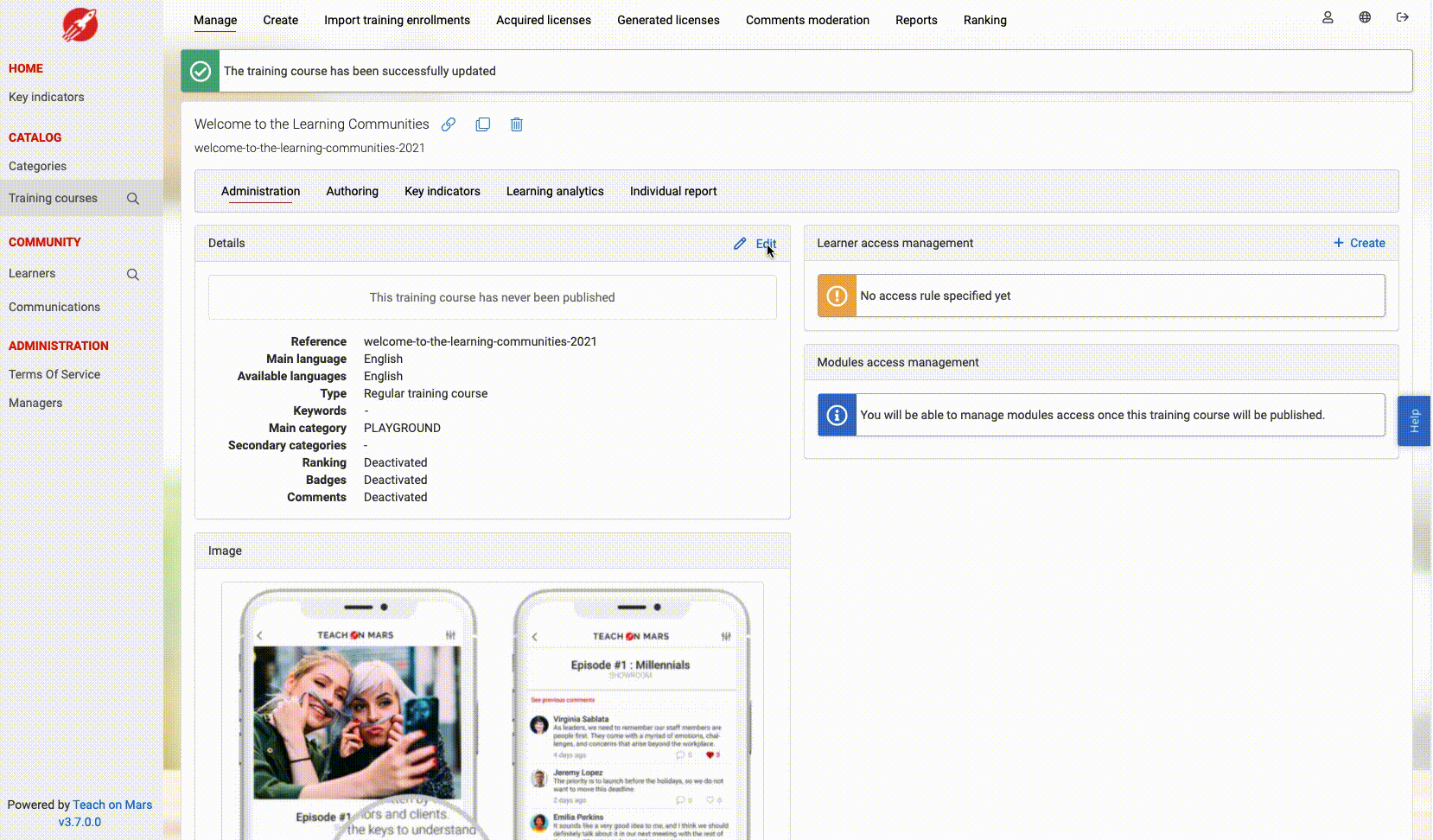This screenshot has height=840, width=1433.
Task: Open Communications in the sidebar
Action: coord(54,307)
